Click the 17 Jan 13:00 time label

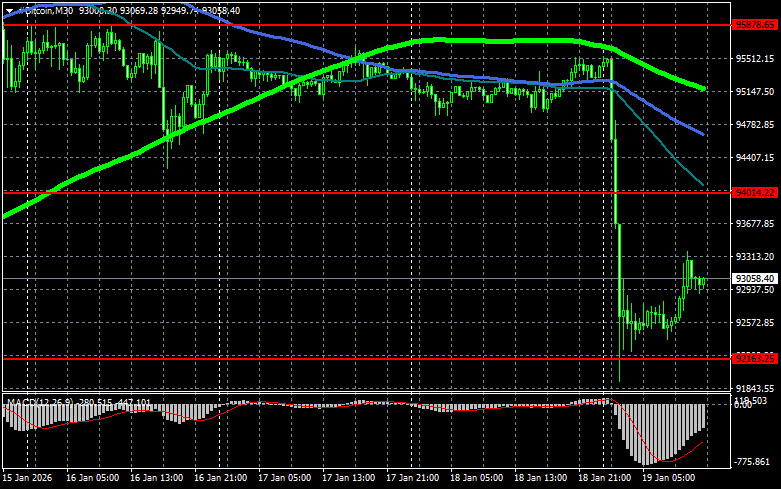coord(349,478)
